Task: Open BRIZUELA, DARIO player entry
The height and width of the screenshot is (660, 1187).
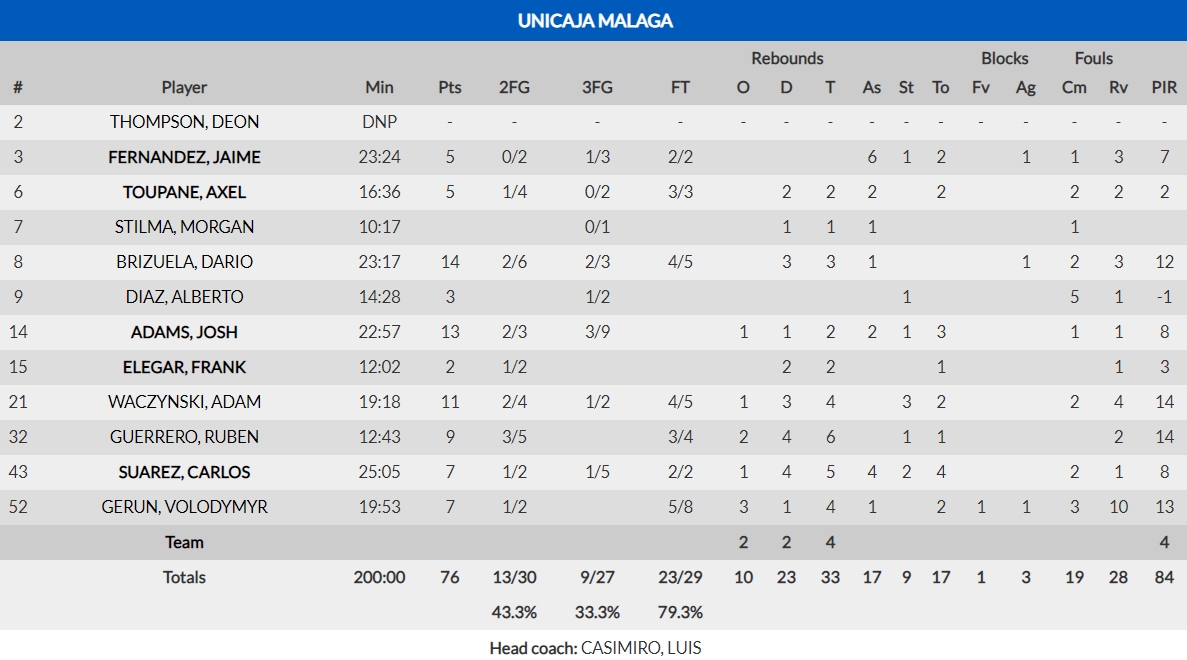Action: [x=184, y=262]
